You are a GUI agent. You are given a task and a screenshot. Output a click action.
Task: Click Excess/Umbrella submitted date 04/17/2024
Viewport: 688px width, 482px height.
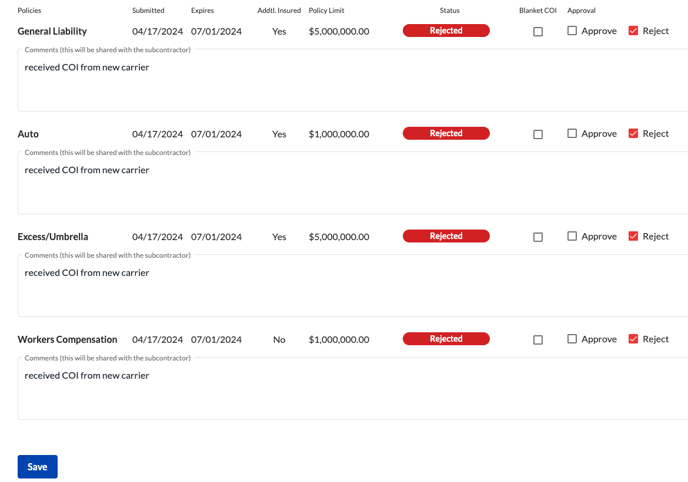tap(158, 236)
